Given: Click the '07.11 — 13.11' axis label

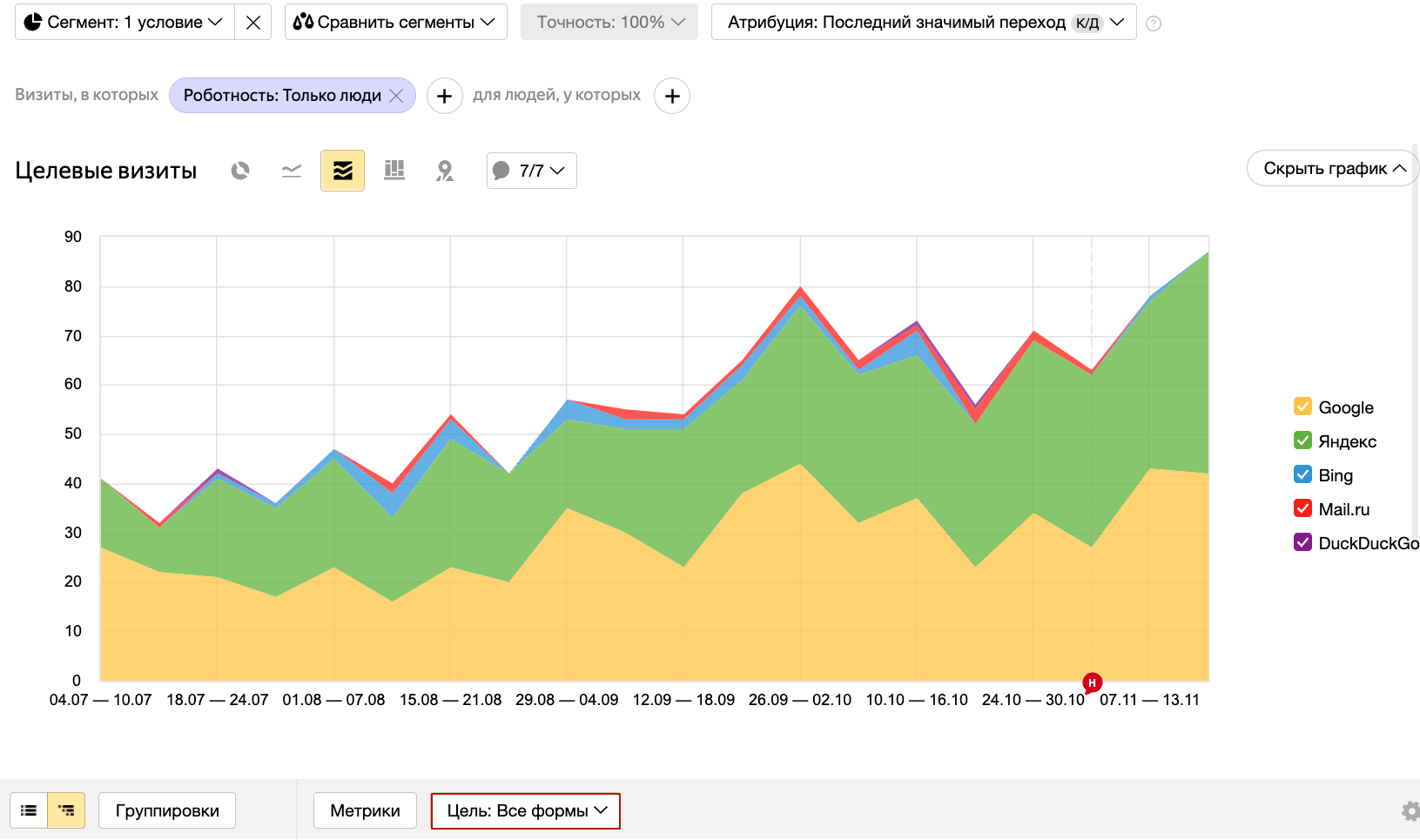Looking at the screenshot, I should pyautogui.click(x=1149, y=700).
